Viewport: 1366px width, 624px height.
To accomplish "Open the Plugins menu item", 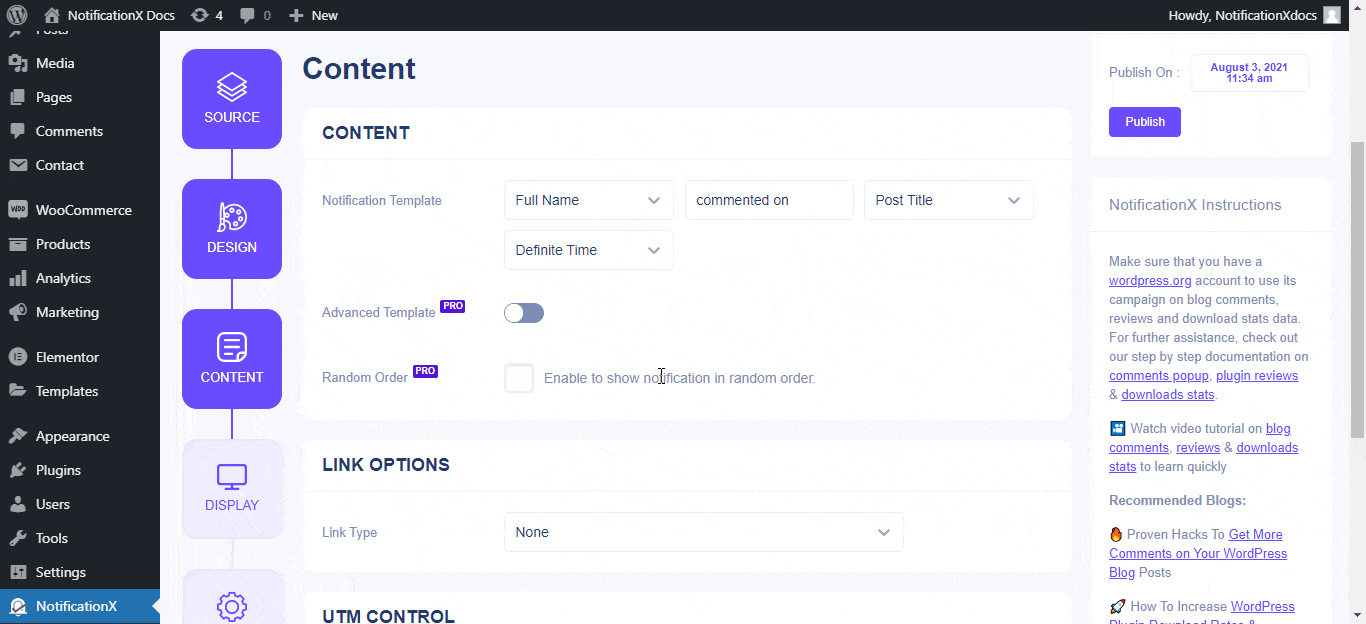I will [x=80, y=470].
